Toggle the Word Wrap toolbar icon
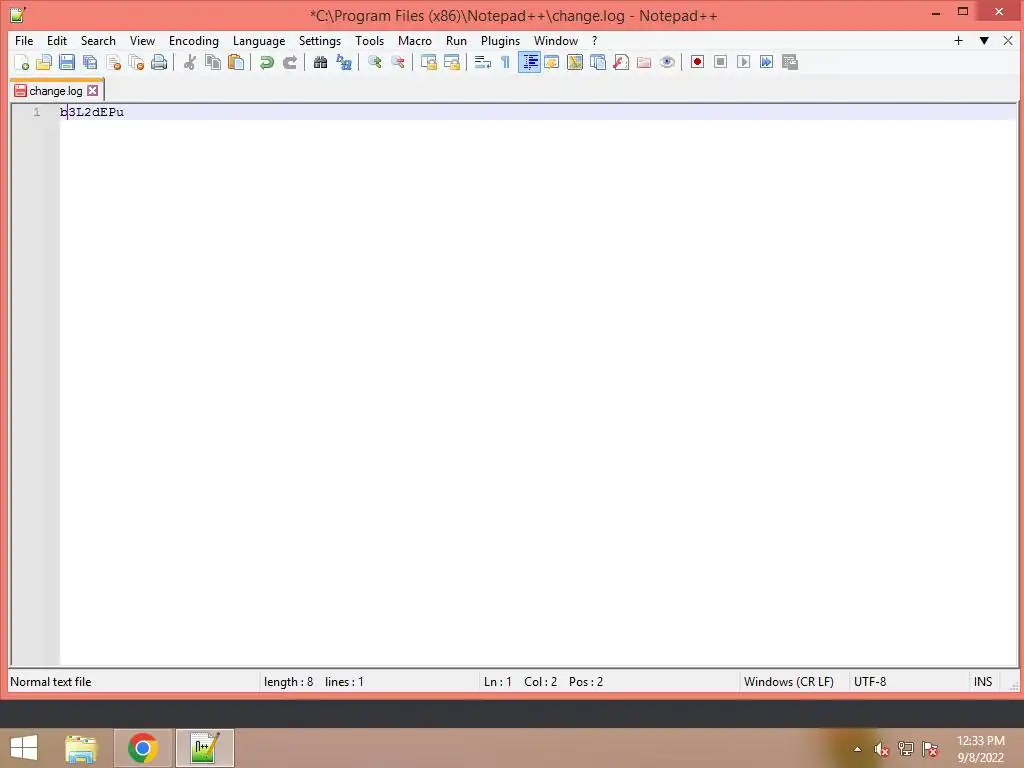Image resolution: width=1024 pixels, height=768 pixels. [483, 62]
